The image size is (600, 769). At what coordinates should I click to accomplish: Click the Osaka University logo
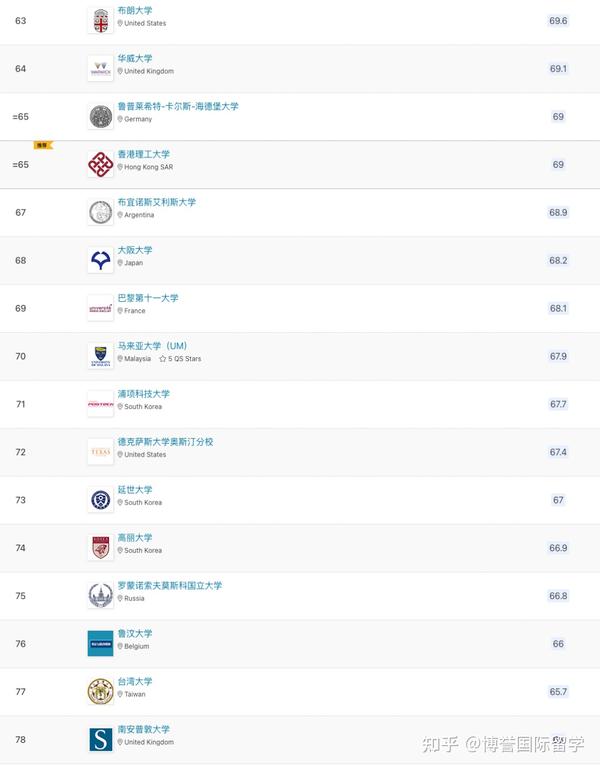(x=100, y=260)
